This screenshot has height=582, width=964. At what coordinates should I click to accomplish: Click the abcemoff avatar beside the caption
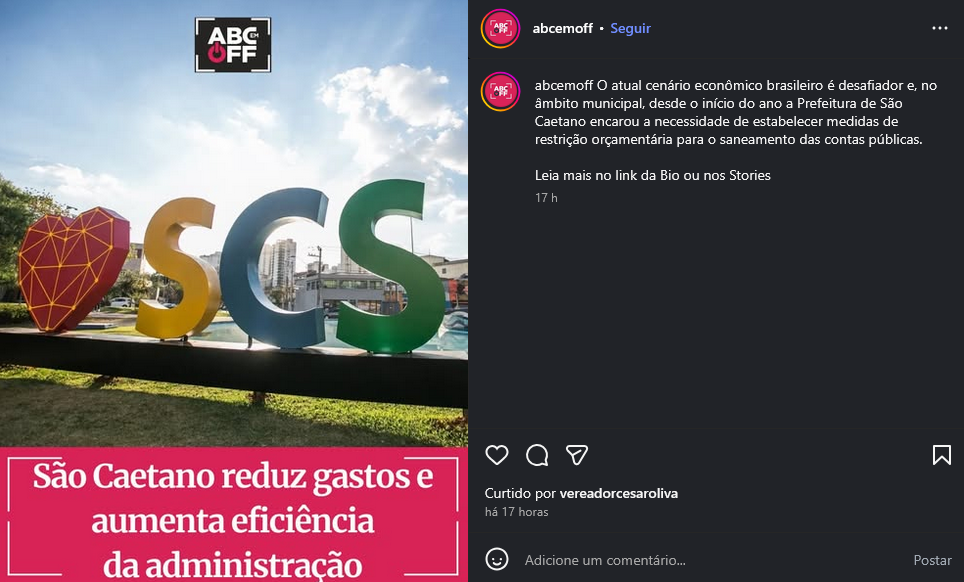click(x=500, y=92)
